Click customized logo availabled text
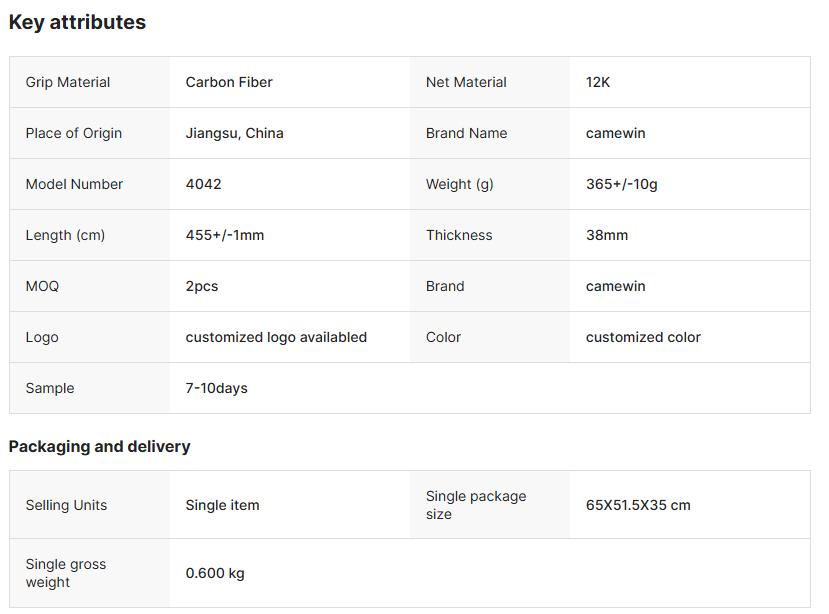This screenshot has width=829, height=614. click(276, 337)
